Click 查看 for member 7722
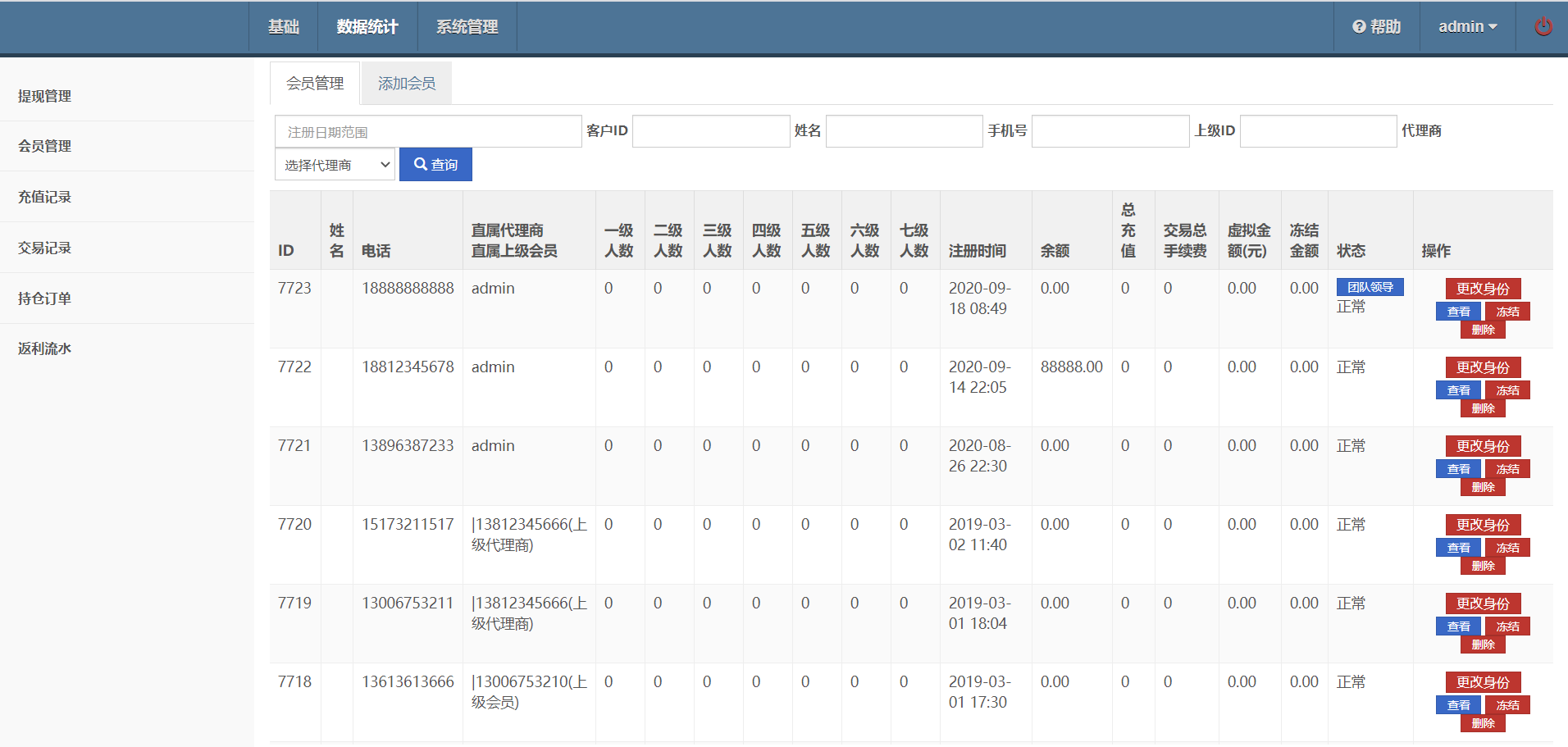Screen dimensions: 1568x747 click(1458, 390)
